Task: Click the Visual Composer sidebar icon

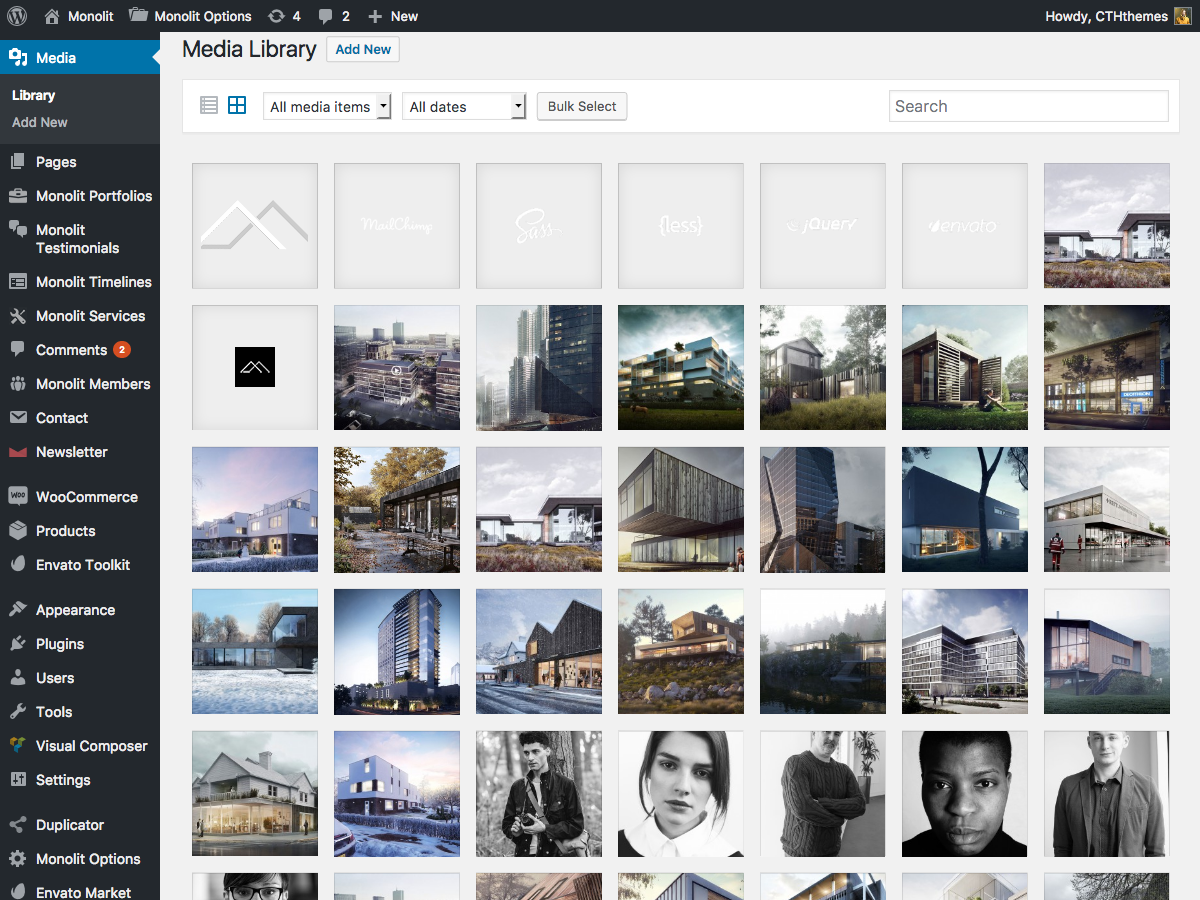Action: click(17, 746)
